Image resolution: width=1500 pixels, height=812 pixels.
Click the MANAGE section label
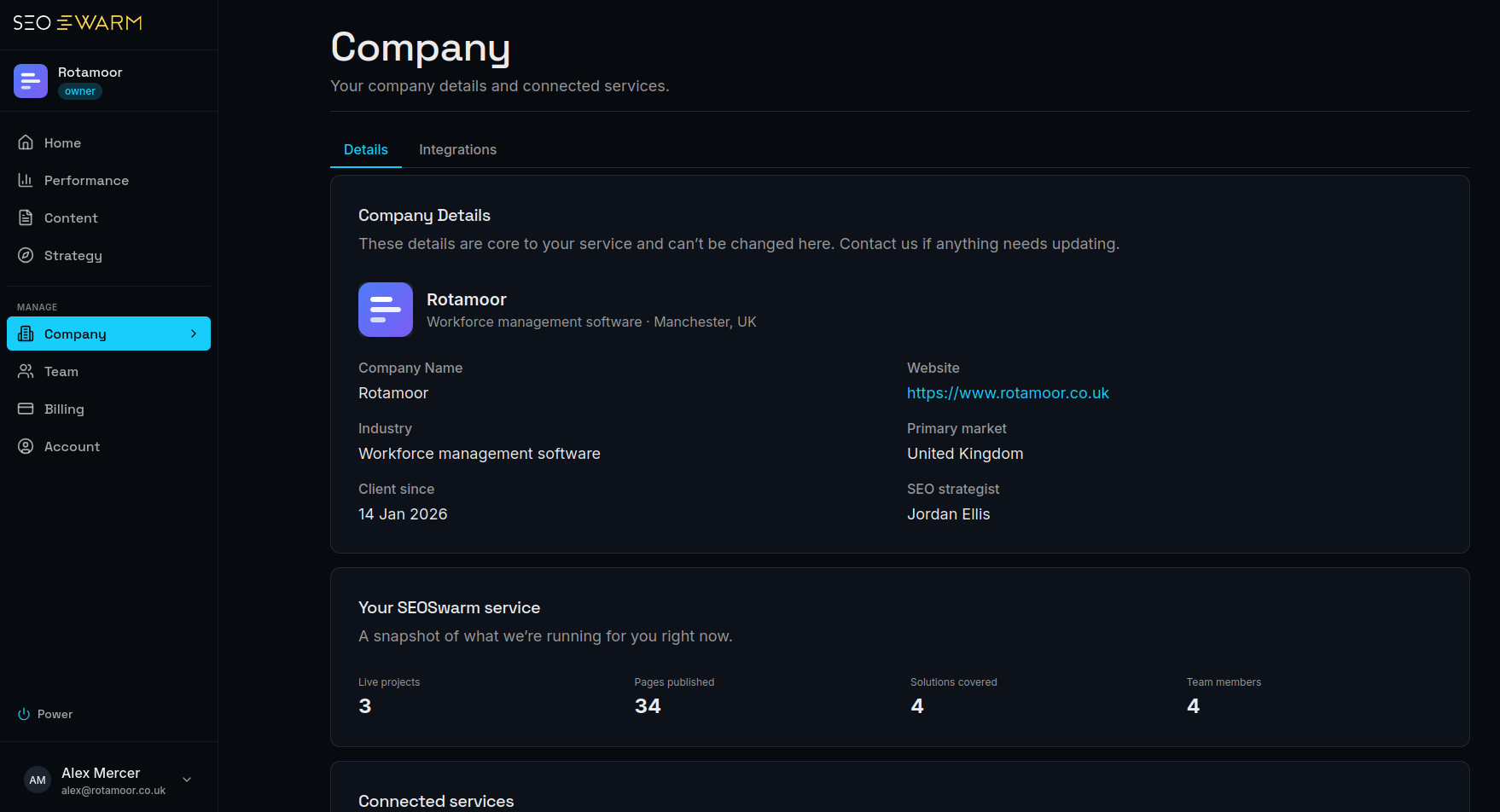coord(38,307)
